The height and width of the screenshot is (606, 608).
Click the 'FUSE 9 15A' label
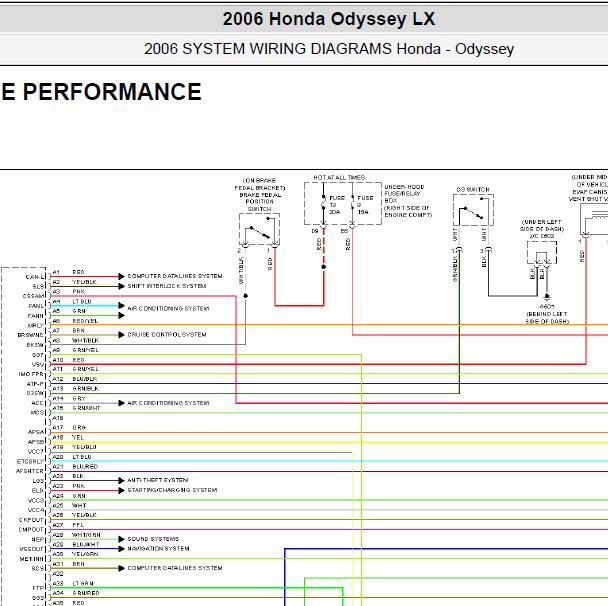(x=364, y=205)
